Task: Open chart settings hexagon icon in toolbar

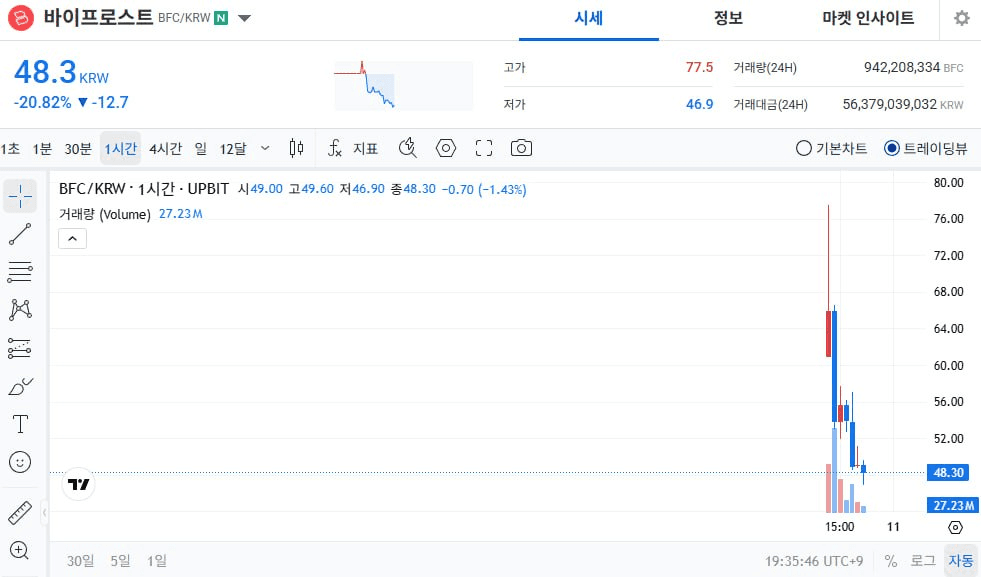Action: pyautogui.click(x=445, y=148)
